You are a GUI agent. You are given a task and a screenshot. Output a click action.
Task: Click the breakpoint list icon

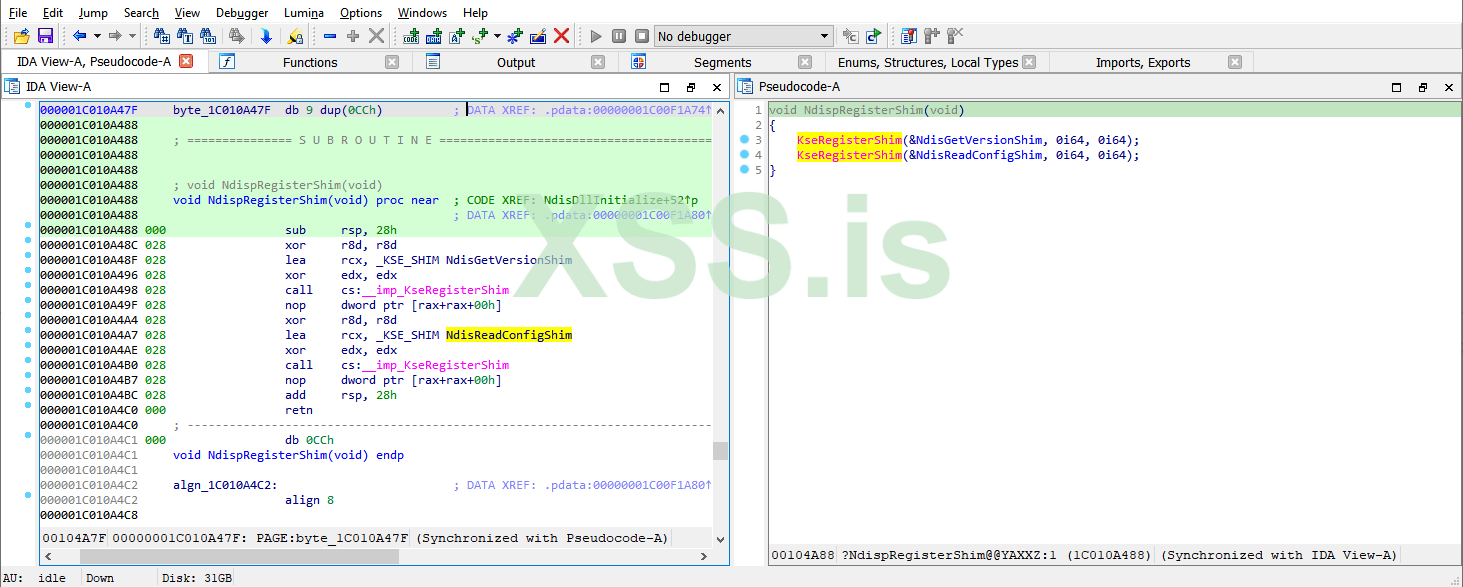click(x=909, y=36)
